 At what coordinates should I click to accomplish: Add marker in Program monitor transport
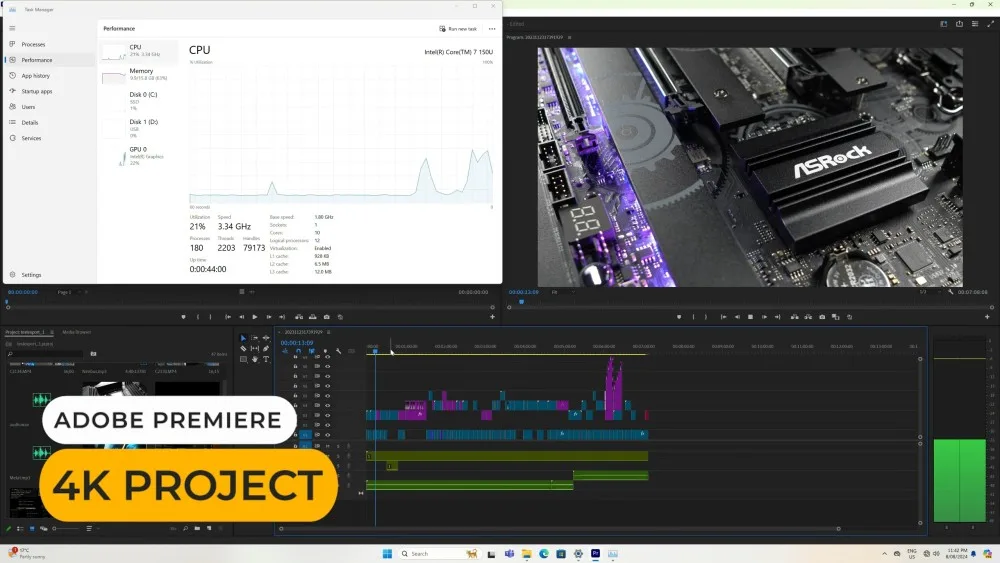679,317
